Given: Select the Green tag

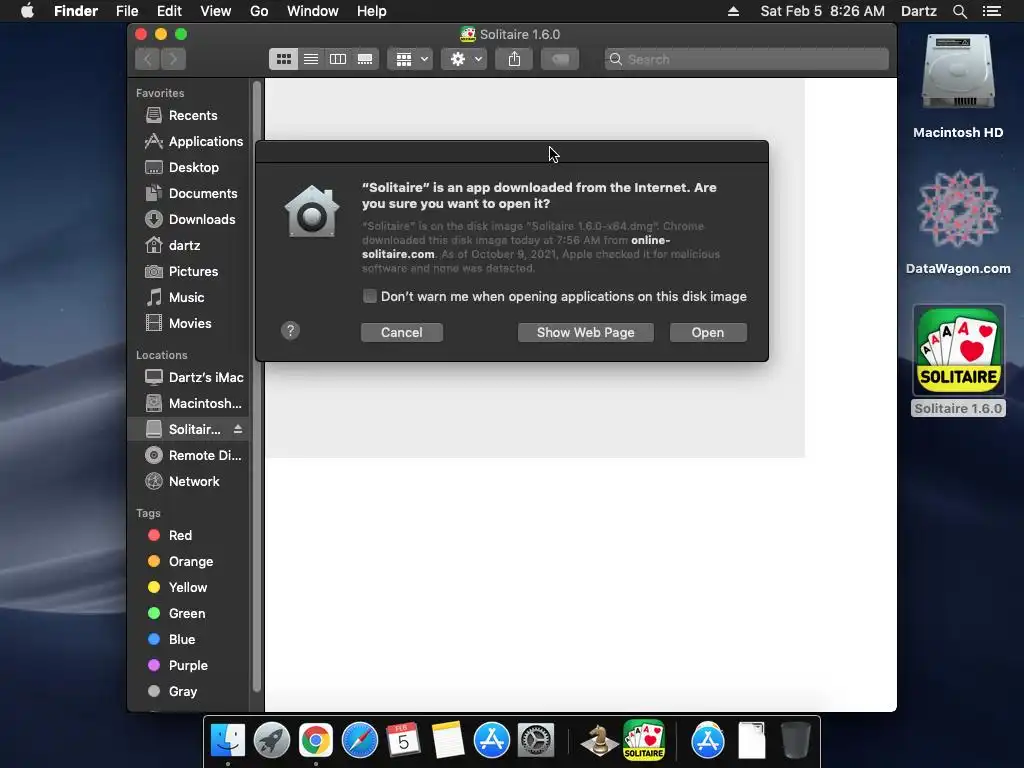Looking at the screenshot, I should pos(189,614).
